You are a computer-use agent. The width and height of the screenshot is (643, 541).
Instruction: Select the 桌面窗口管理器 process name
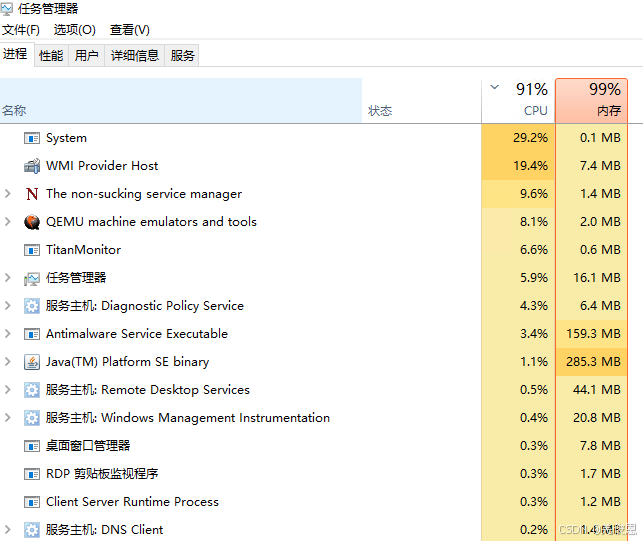(x=88, y=445)
